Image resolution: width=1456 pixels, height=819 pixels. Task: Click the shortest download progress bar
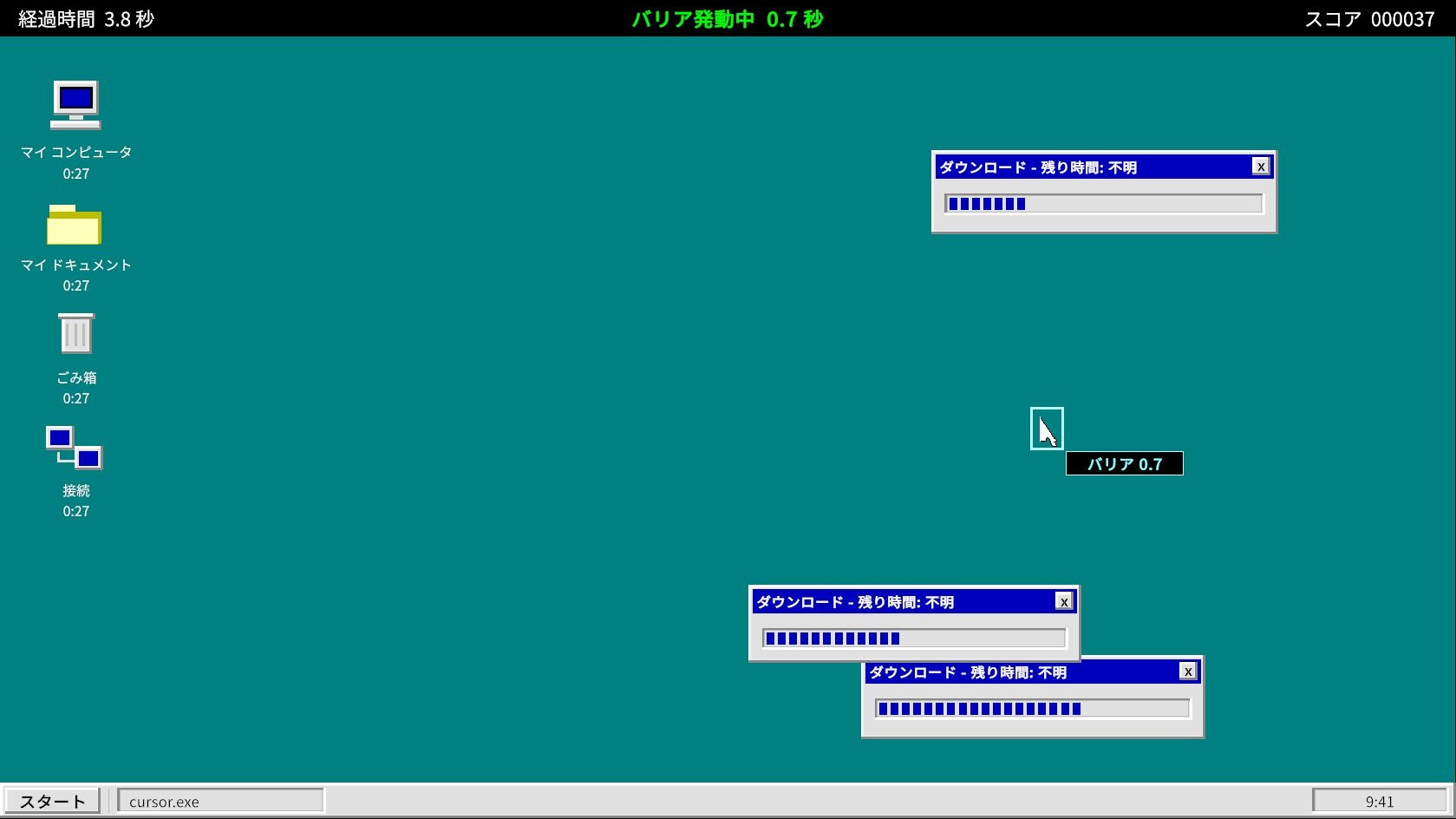click(x=1104, y=204)
